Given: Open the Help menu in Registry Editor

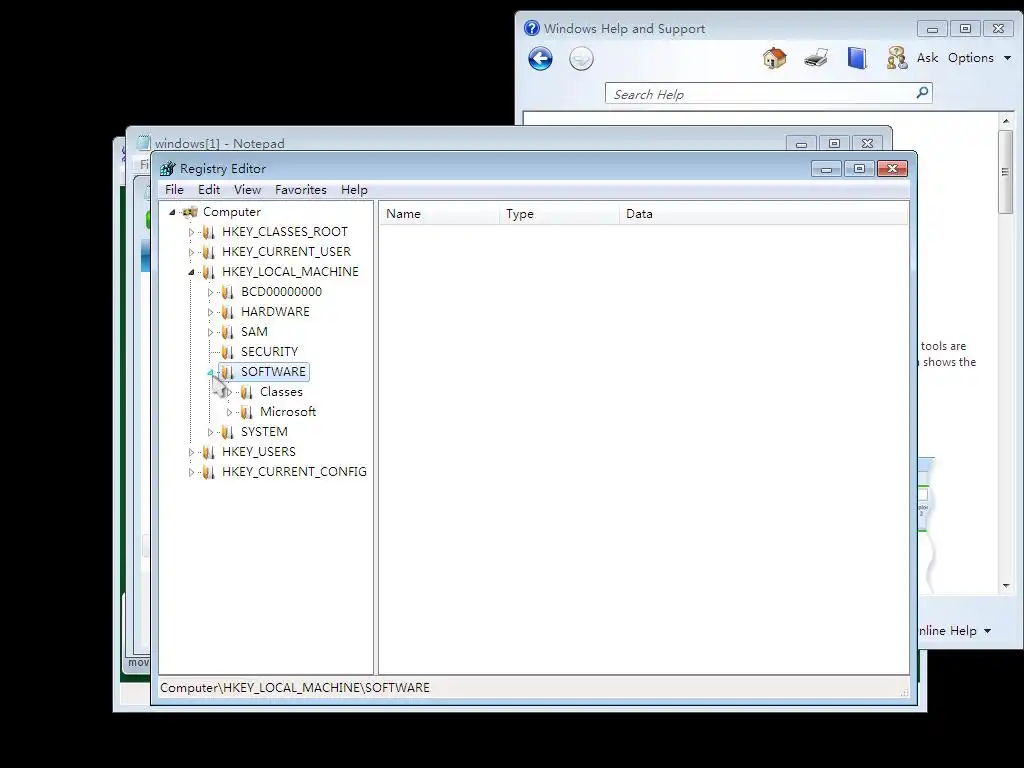Looking at the screenshot, I should [x=354, y=189].
